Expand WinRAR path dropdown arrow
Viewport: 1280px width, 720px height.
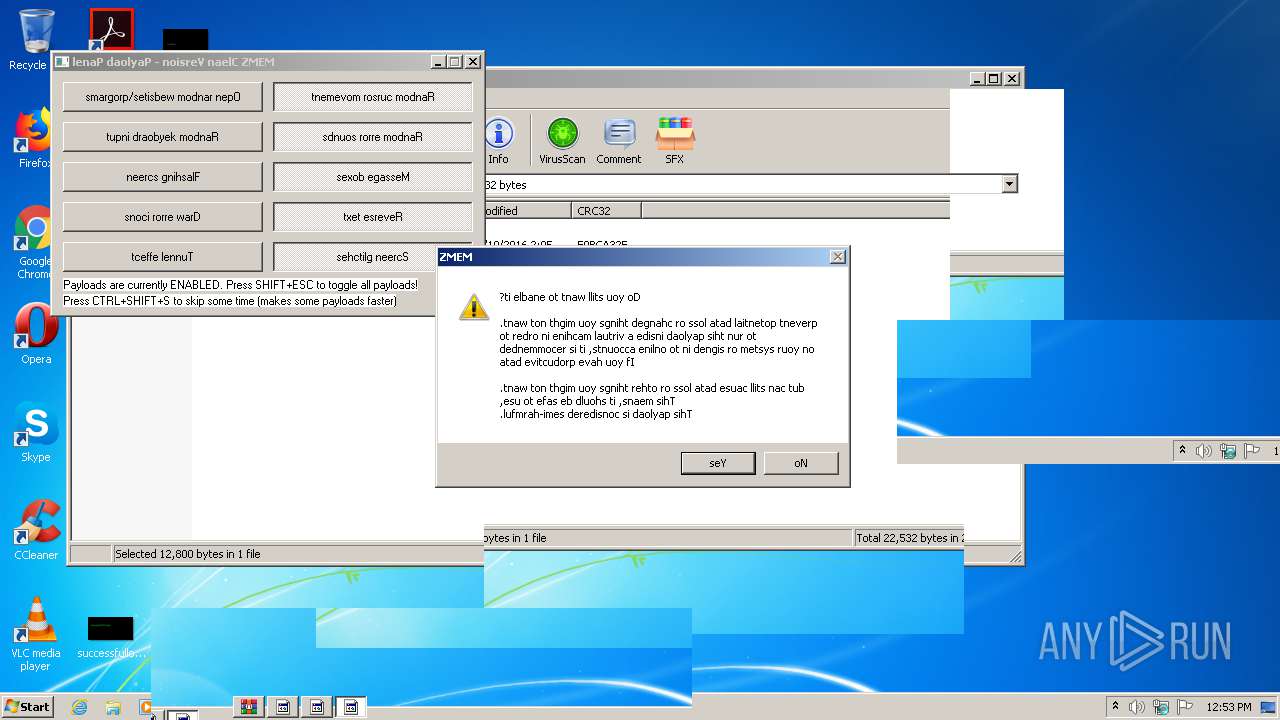[x=1009, y=184]
